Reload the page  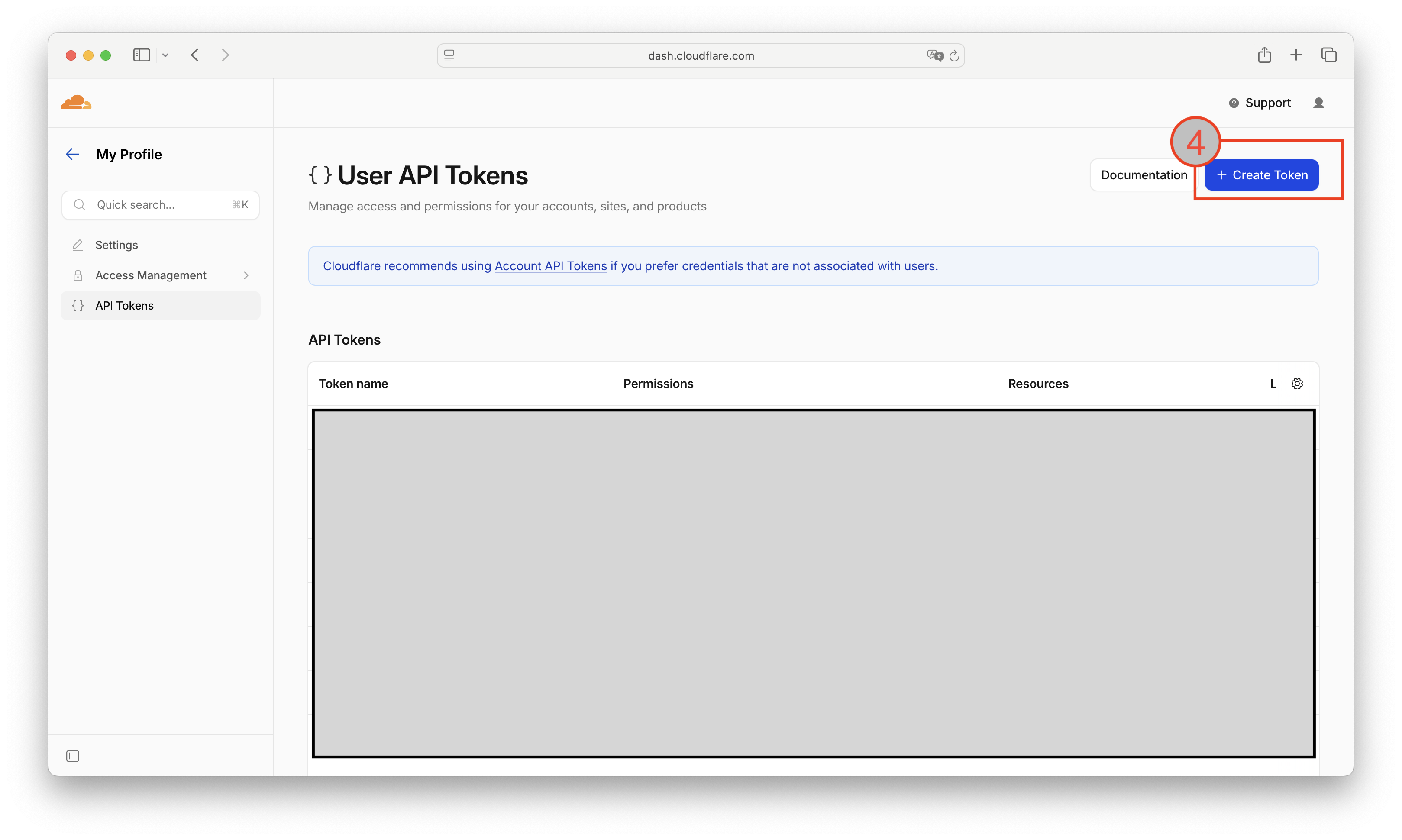954,55
